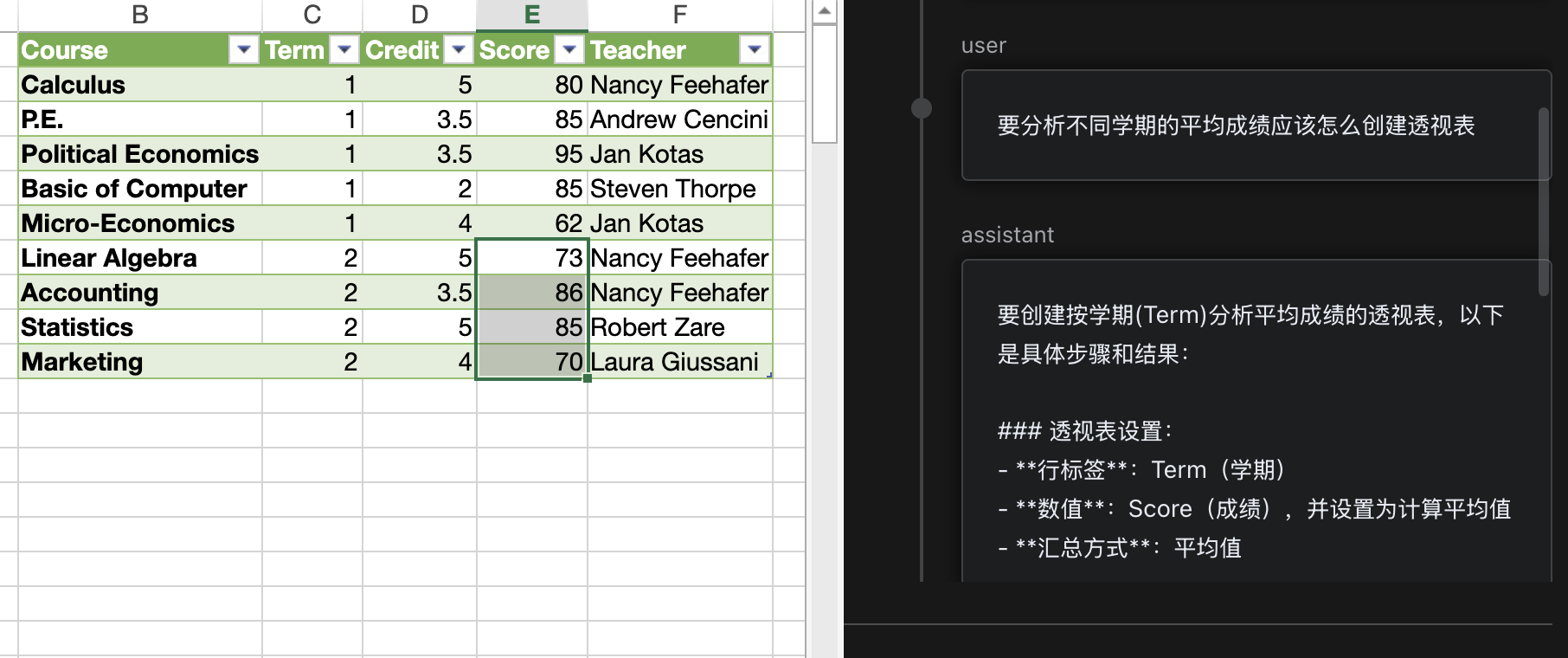Select column E header
Screen dimensions: 1568x658
(x=532, y=13)
